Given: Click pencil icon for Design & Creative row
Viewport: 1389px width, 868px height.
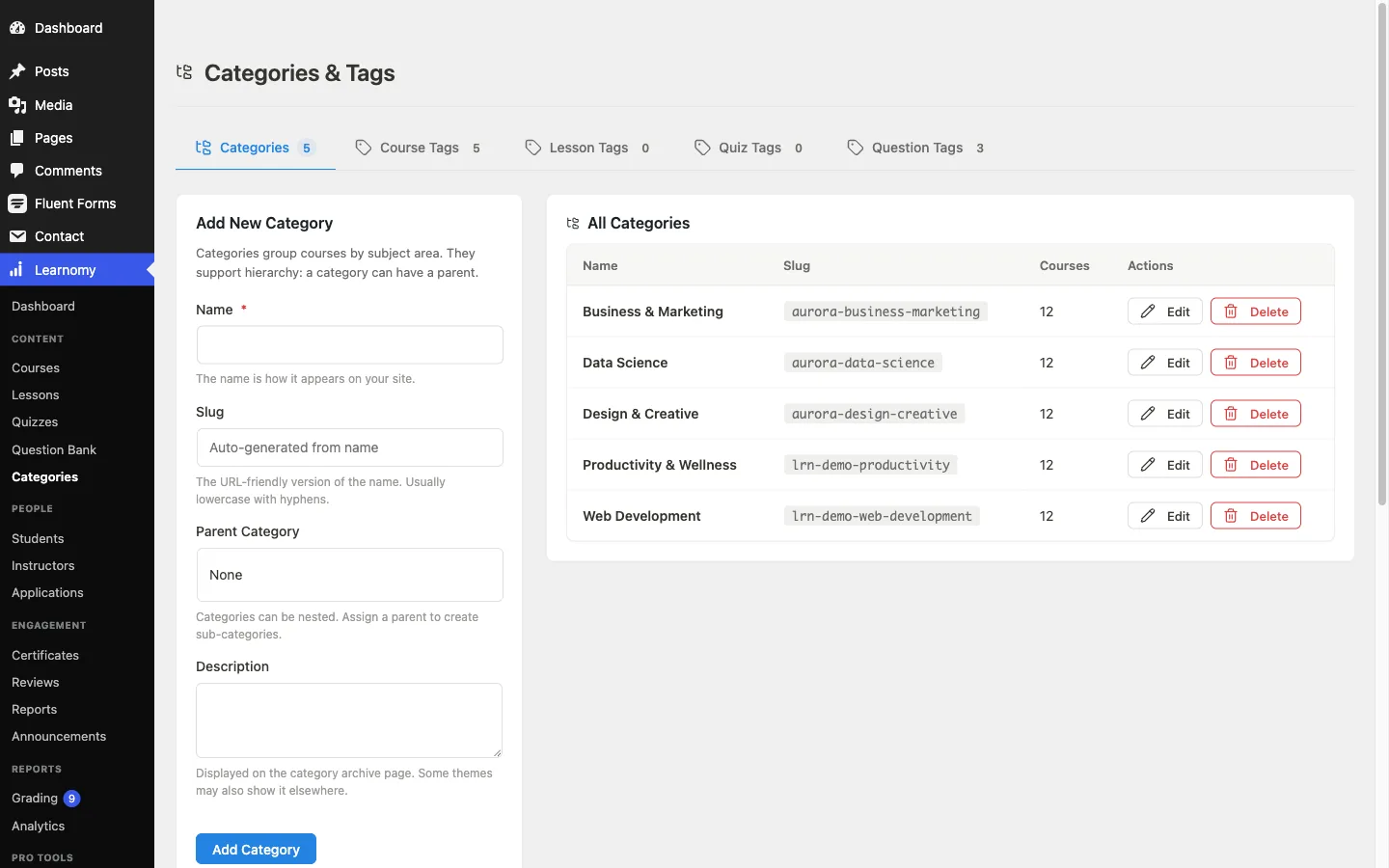Looking at the screenshot, I should 1148,414.
